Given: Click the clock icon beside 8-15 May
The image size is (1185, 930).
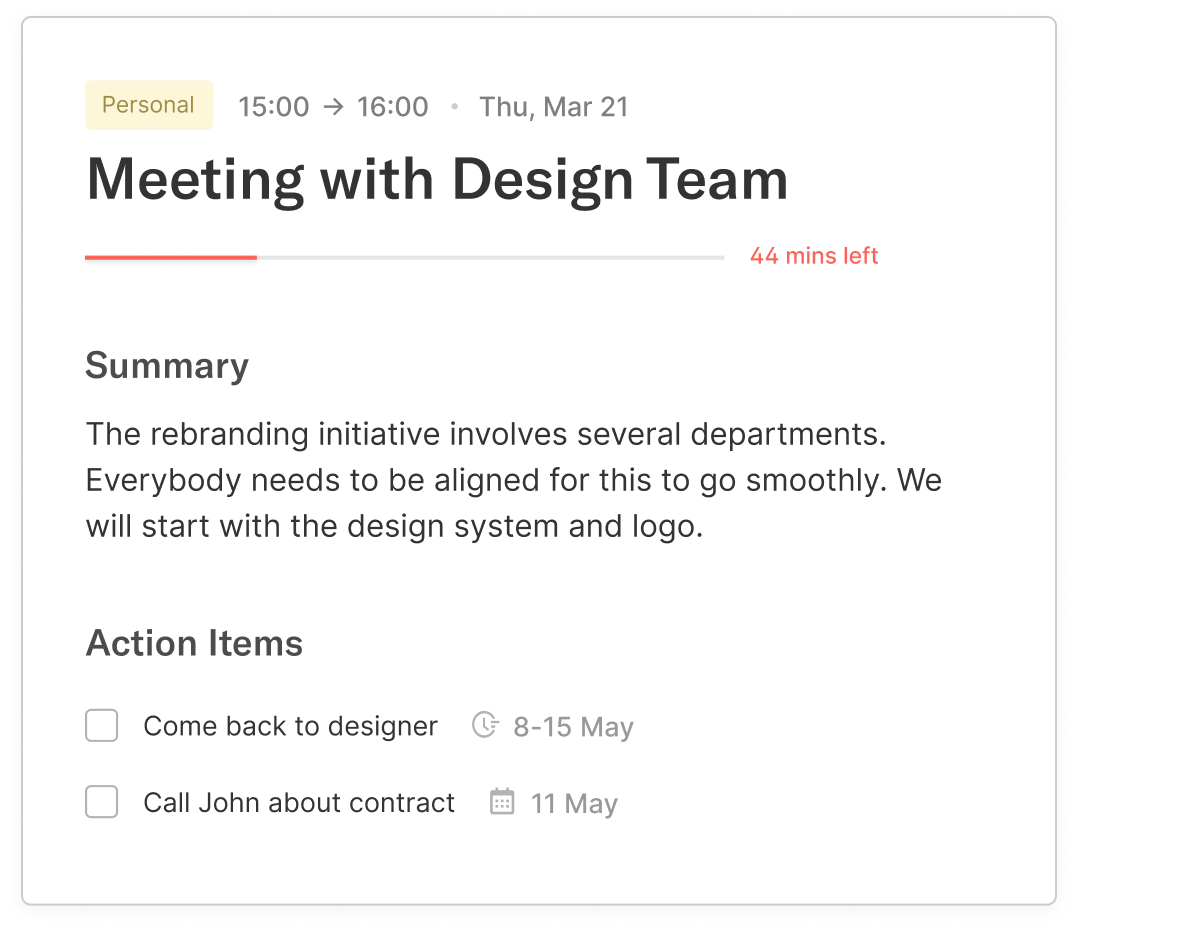Looking at the screenshot, I should (485, 725).
